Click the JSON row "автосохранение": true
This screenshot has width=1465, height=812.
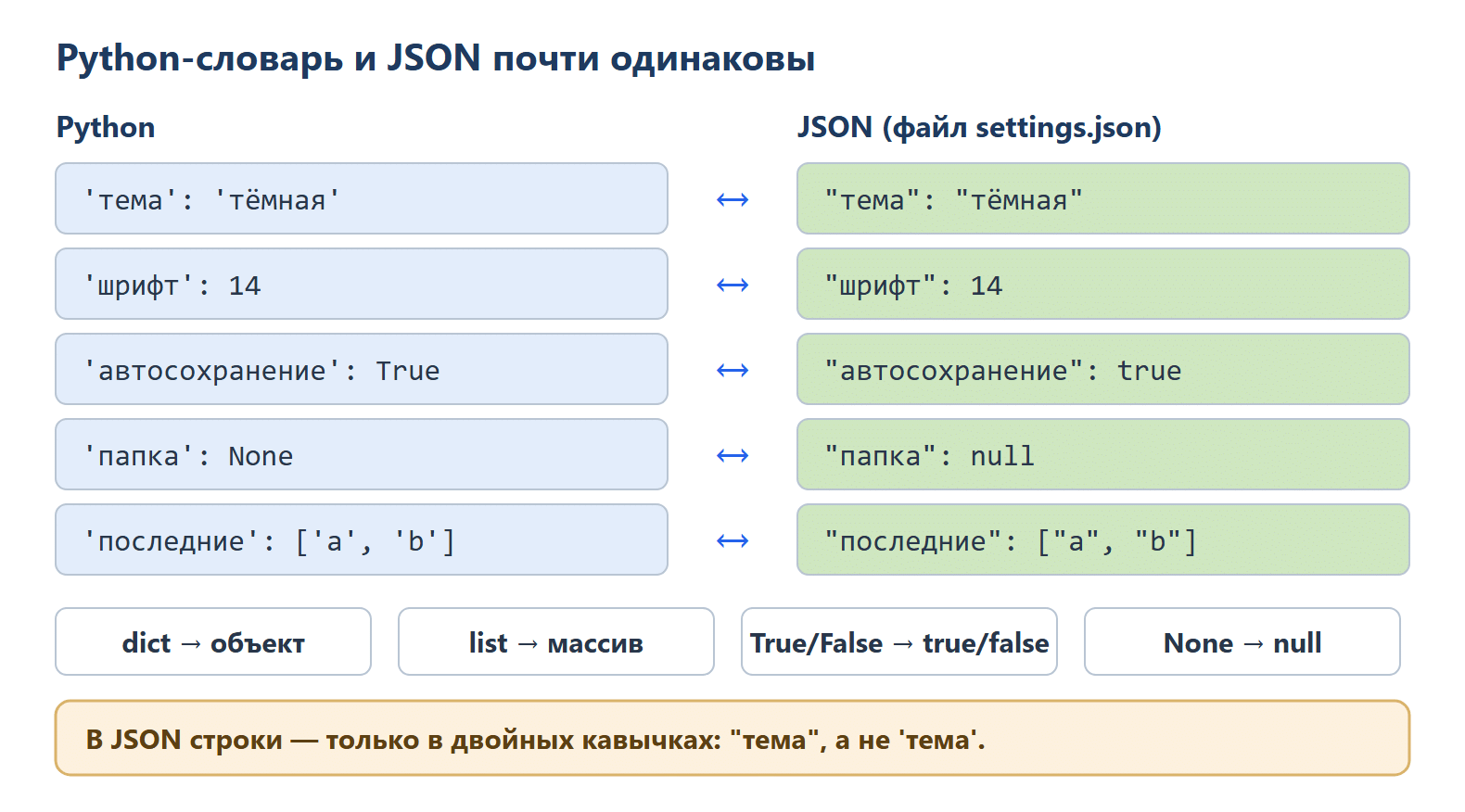(x=1103, y=369)
